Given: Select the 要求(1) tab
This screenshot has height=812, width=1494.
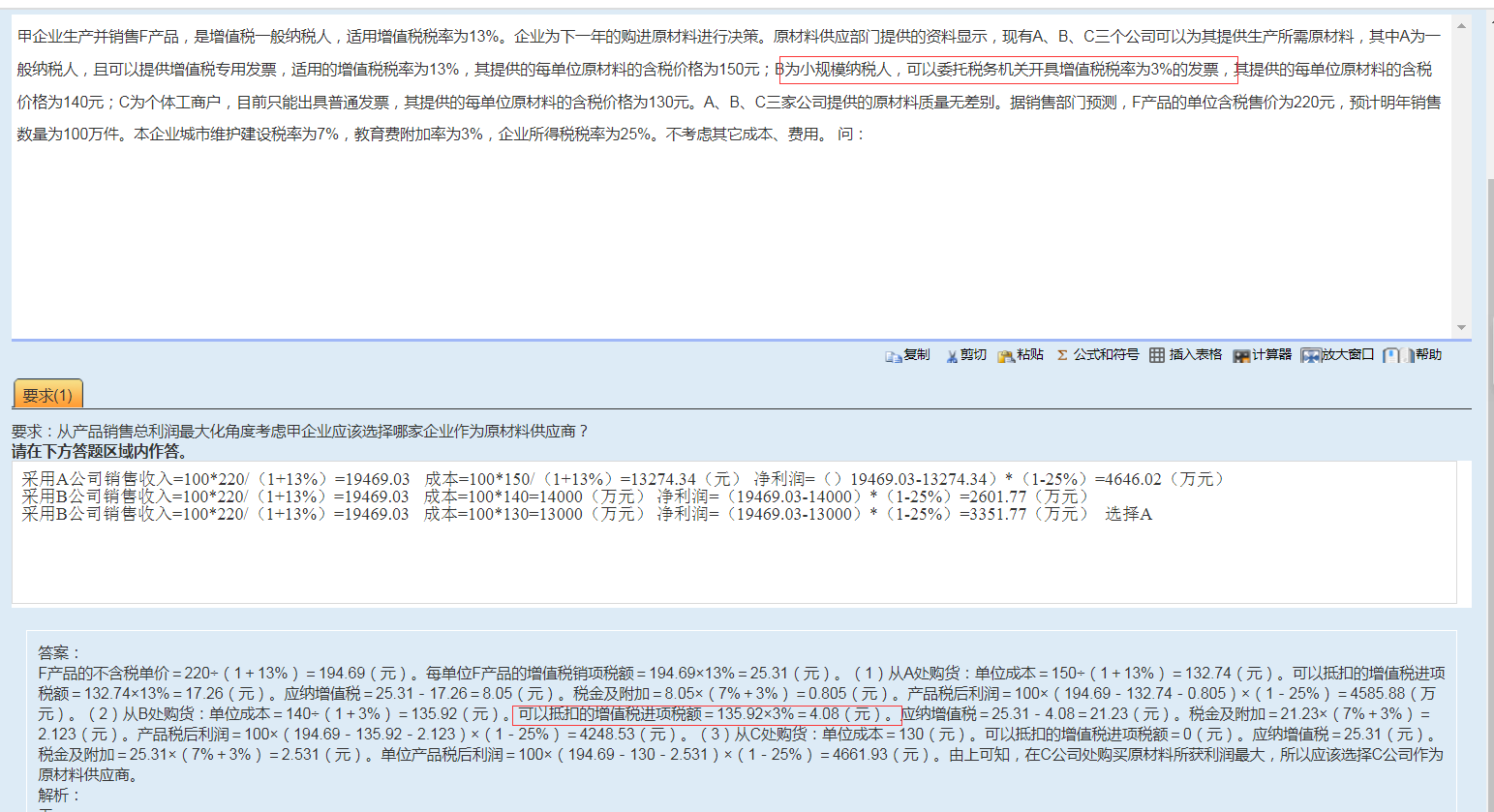Looking at the screenshot, I should pyautogui.click(x=47, y=395).
